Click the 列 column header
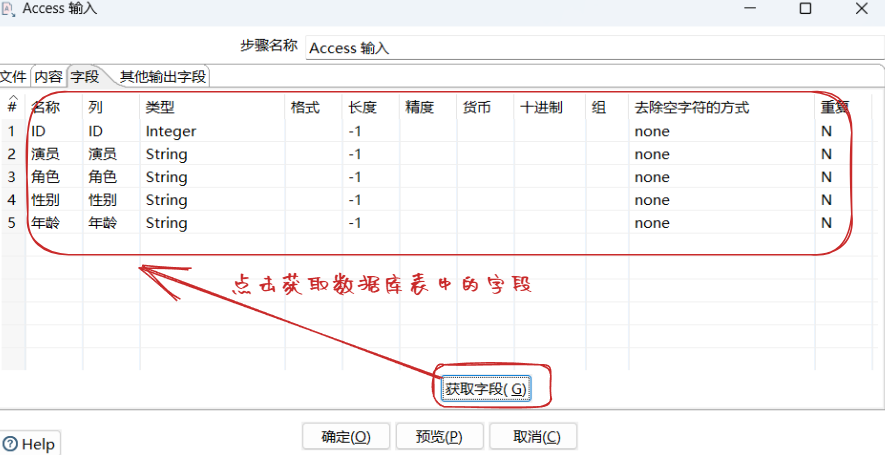885x455 pixels. tap(111, 107)
